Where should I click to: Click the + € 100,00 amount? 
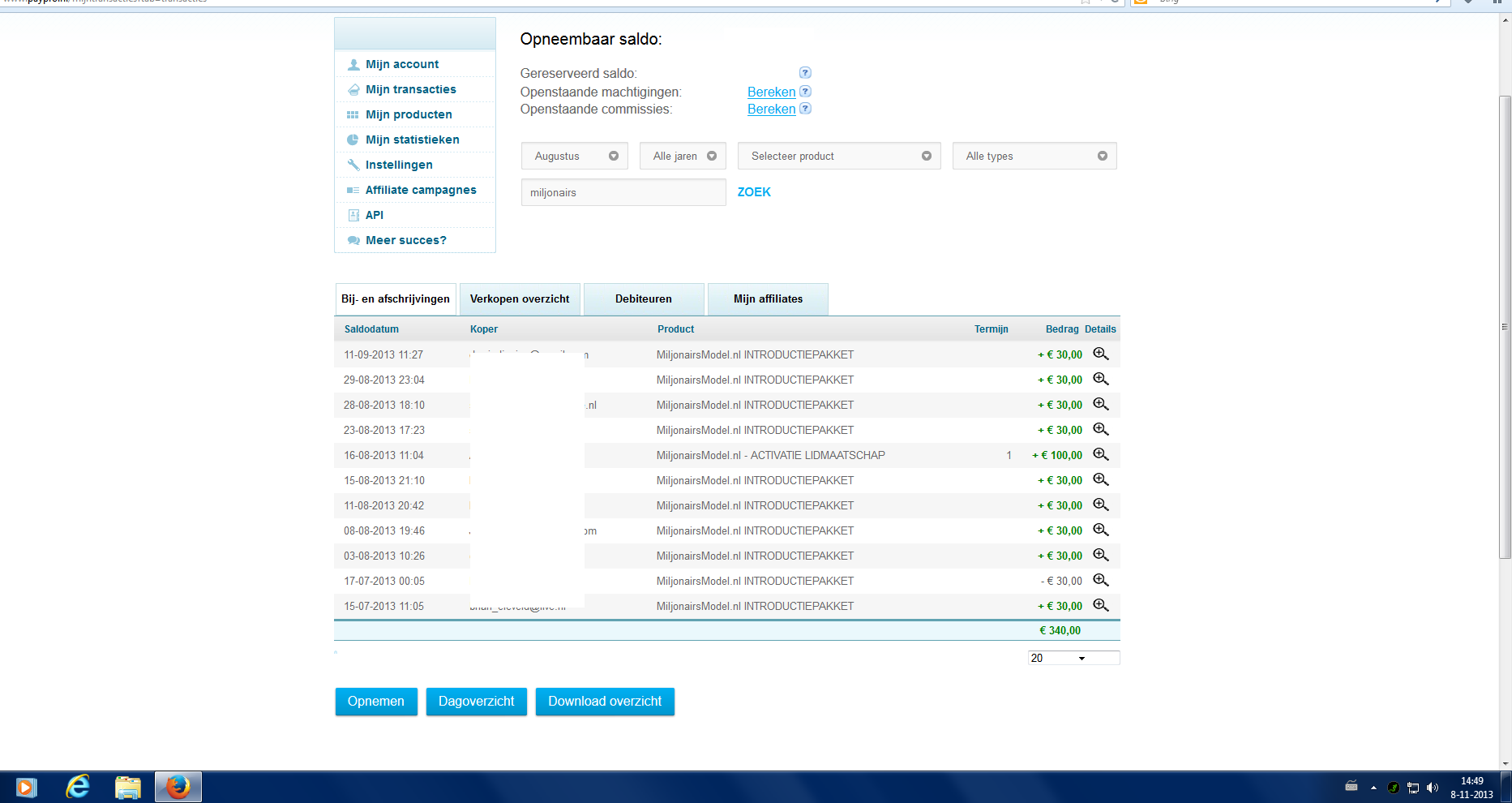pyautogui.click(x=1057, y=455)
